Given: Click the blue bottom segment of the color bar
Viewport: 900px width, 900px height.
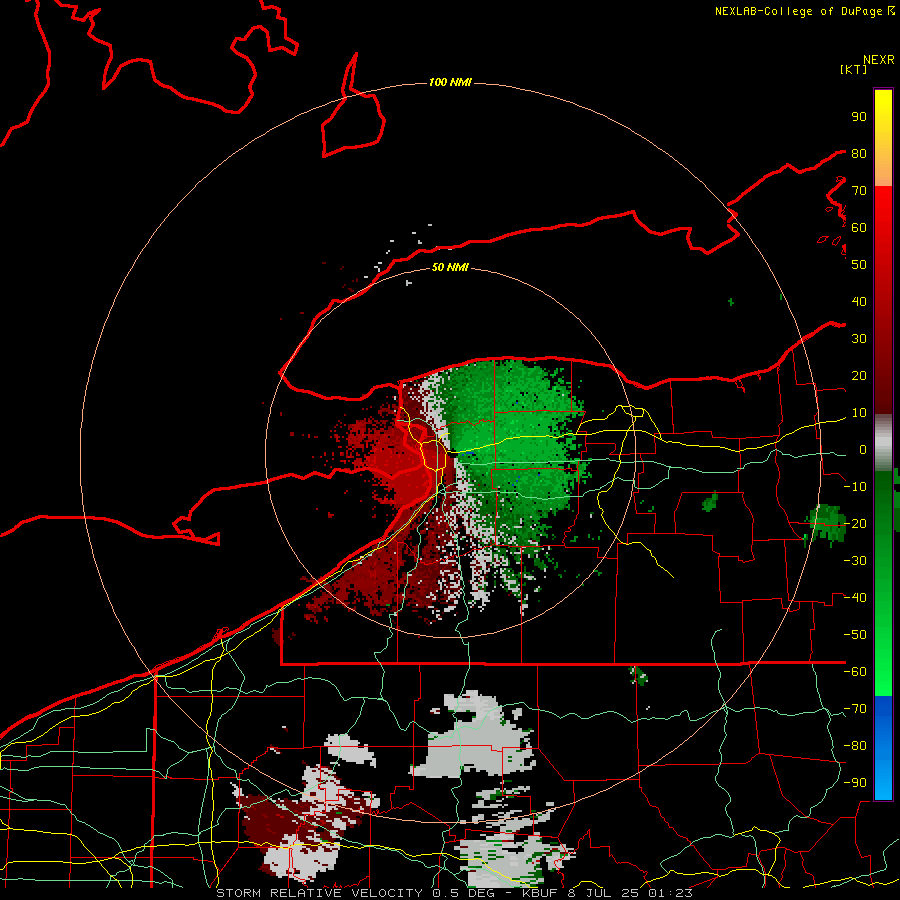Looking at the screenshot, I should pos(883,748).
